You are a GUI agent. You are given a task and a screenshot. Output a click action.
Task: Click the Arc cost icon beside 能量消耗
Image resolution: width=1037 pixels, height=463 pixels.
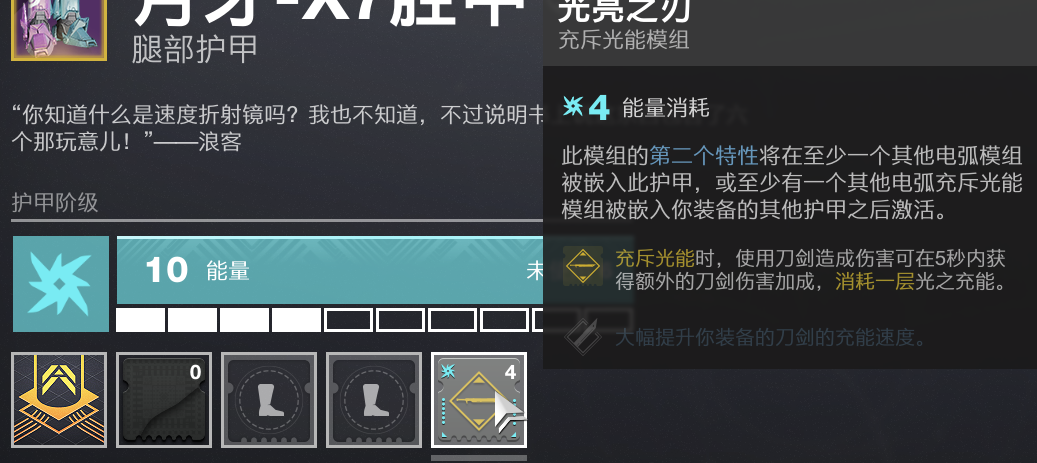(x=573, y=106)
